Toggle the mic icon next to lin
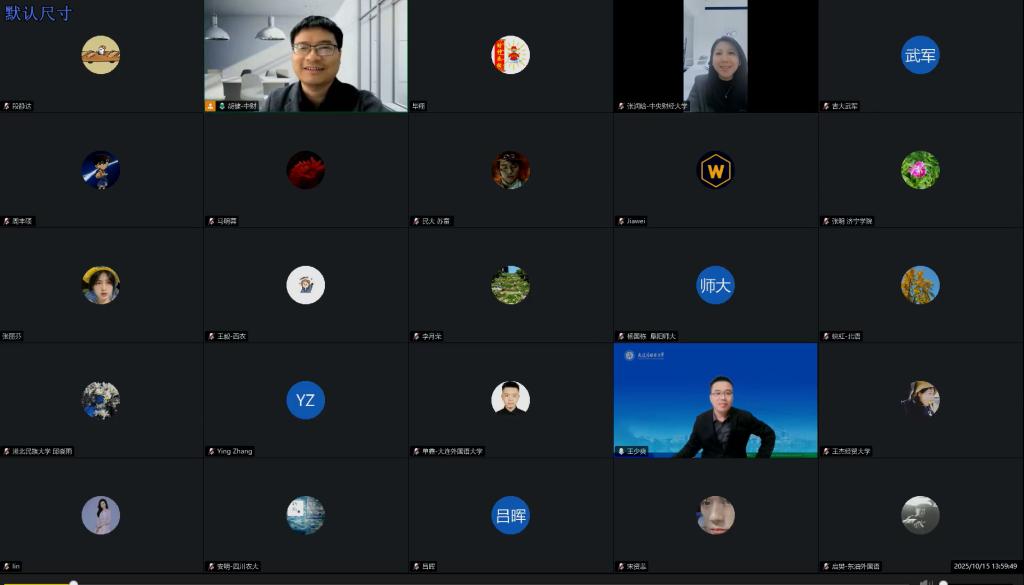Viewport: 1024px width, 585px height. point(6,566)
